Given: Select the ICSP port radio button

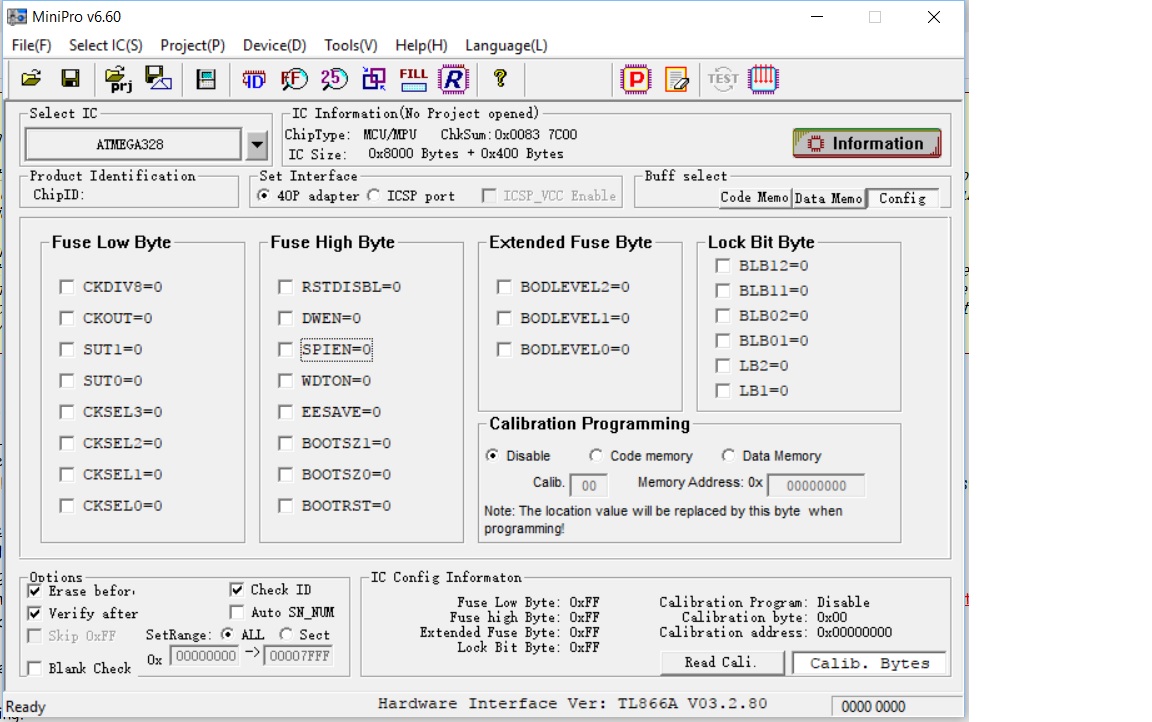Looking at the screenshot, I should tap(374, 196).
